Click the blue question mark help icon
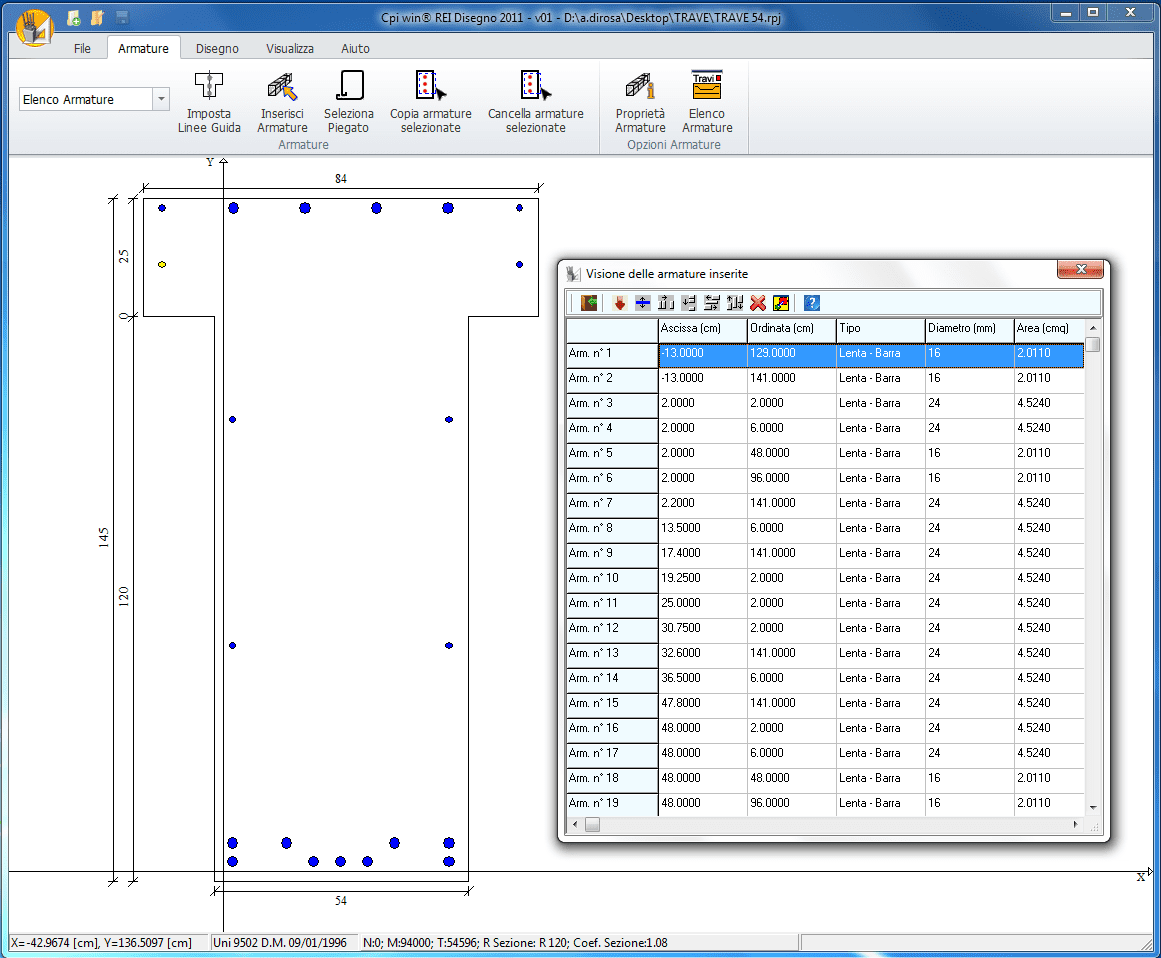1161x958 pixels. point(812,303)
